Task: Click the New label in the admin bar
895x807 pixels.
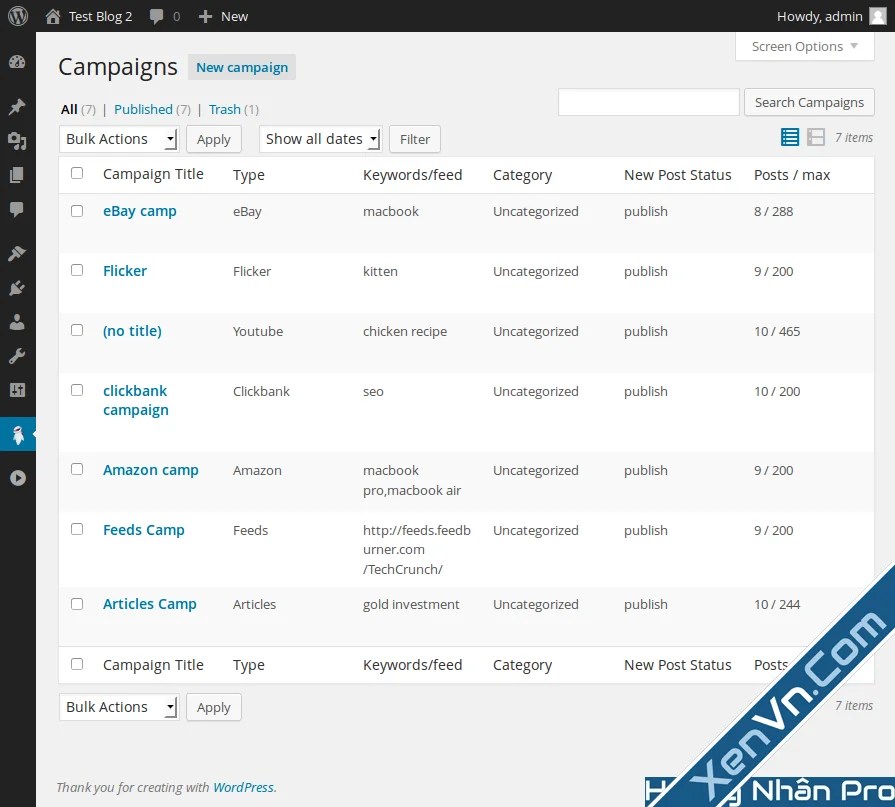Action: [235, 17]
